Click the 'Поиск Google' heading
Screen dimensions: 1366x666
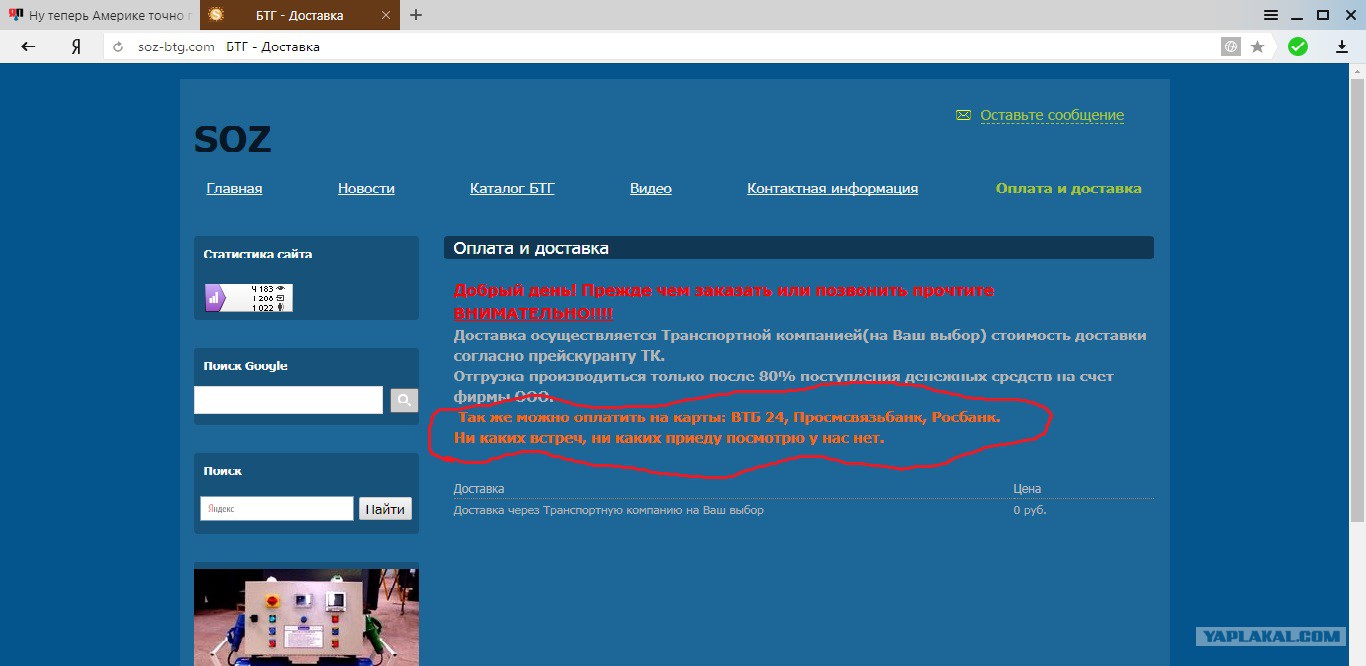pyautogui.click(x=245, y=366)
